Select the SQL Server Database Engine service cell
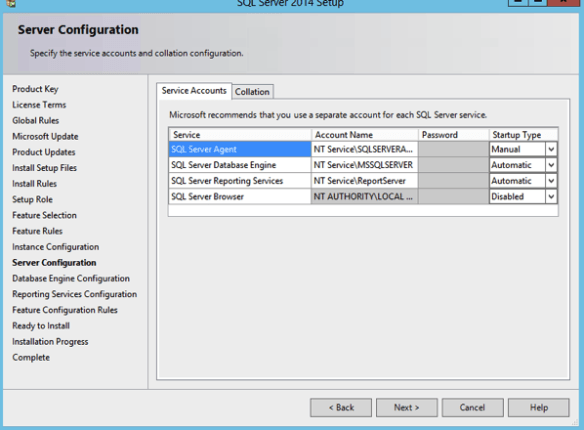584x430 pixels. 240,165
